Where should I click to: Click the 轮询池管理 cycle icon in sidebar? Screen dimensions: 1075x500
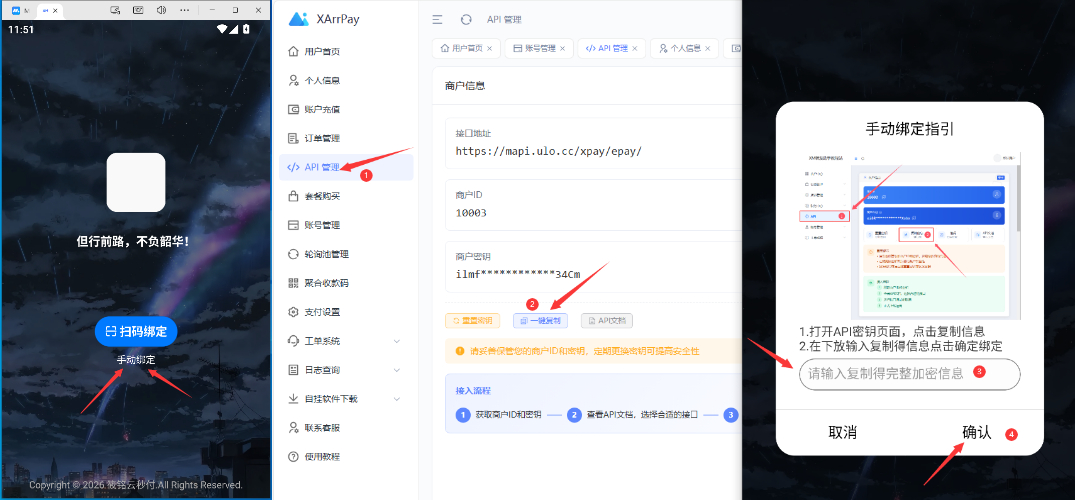293,254
